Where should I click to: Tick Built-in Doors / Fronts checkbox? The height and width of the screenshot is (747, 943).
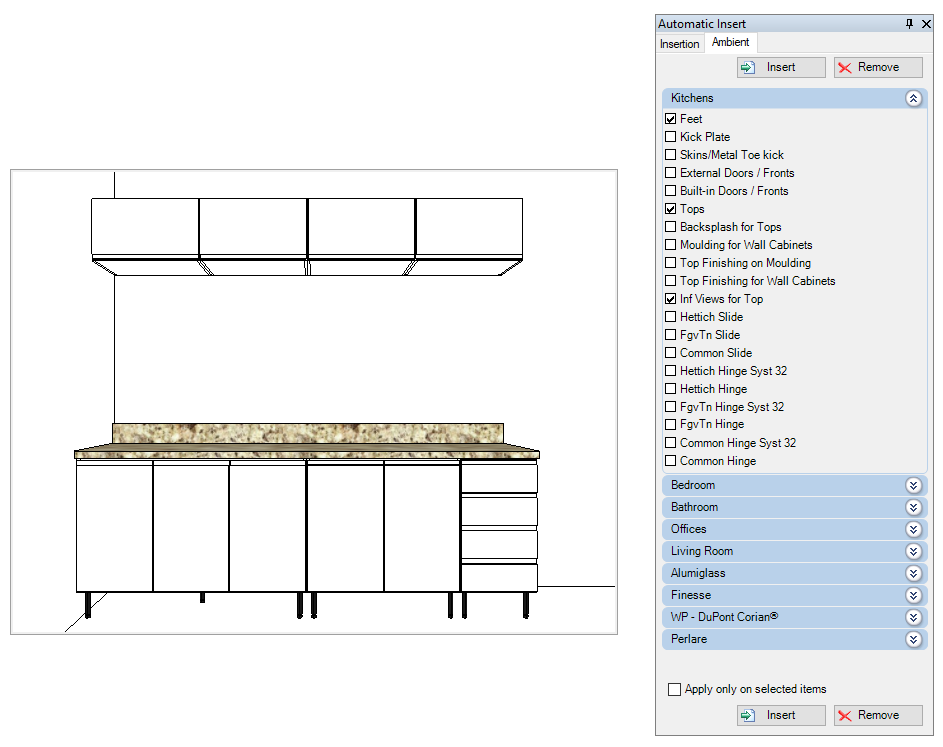(x=671, y=191)
